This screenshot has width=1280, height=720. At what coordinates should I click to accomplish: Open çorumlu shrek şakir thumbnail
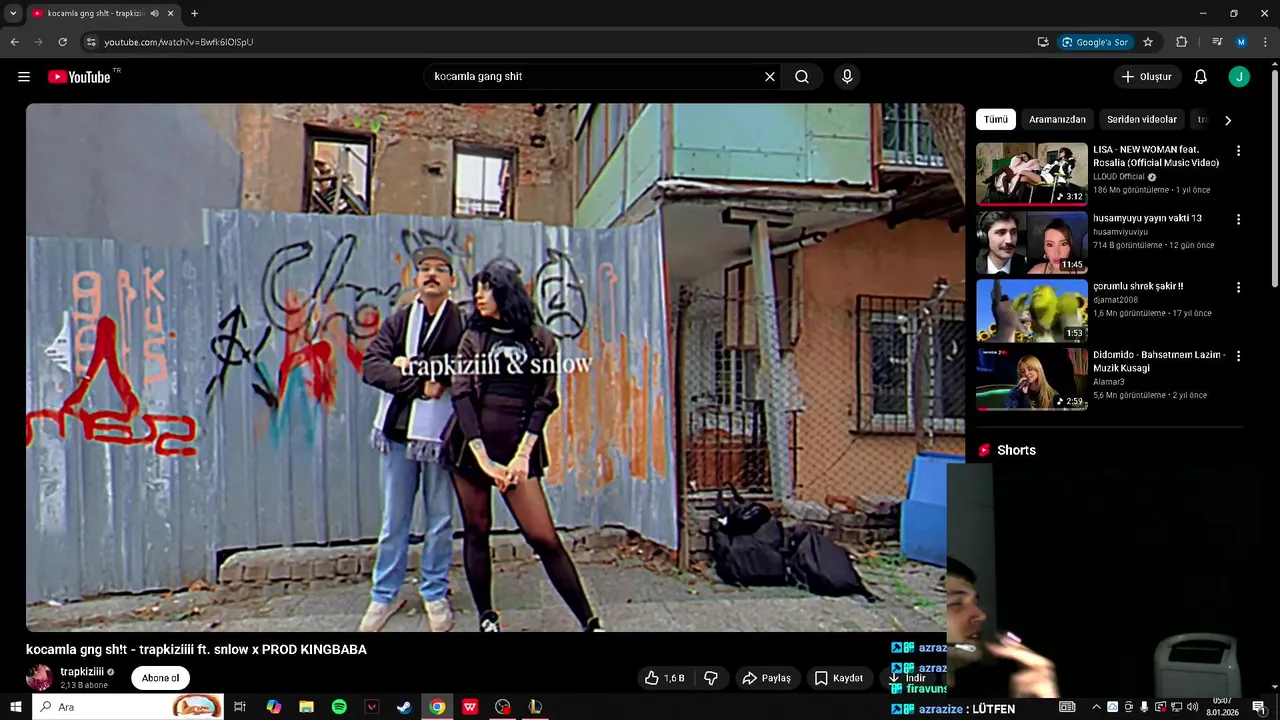point(1032,310)
